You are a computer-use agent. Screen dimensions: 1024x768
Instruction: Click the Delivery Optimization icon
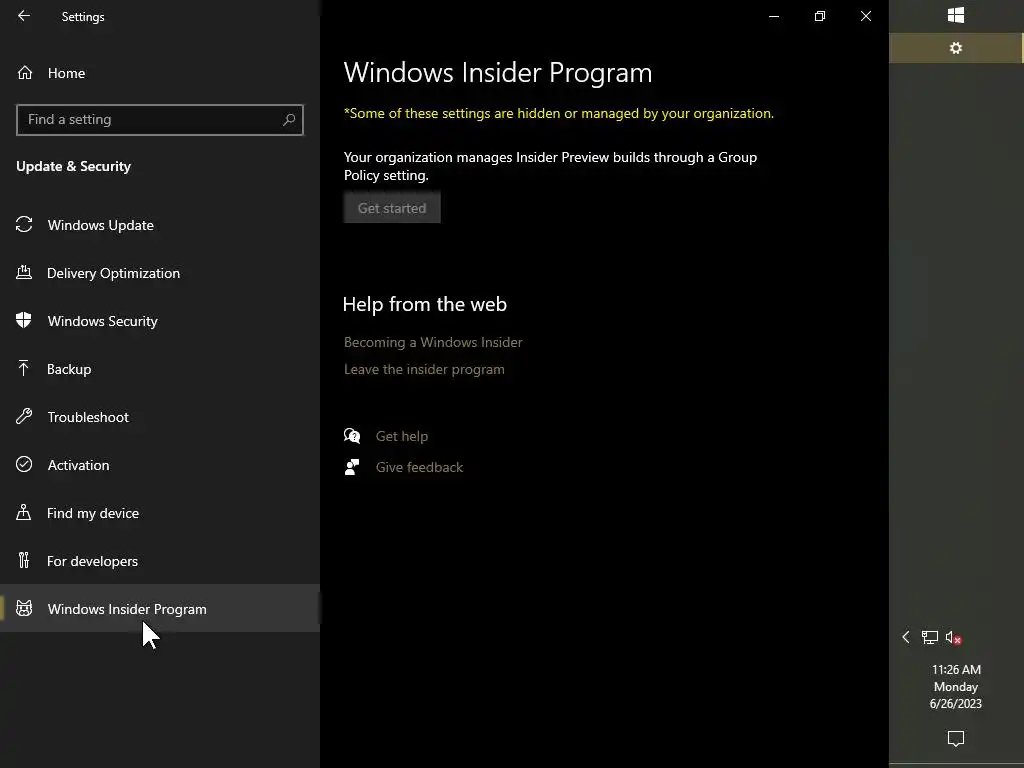click(x=24, y=272)
